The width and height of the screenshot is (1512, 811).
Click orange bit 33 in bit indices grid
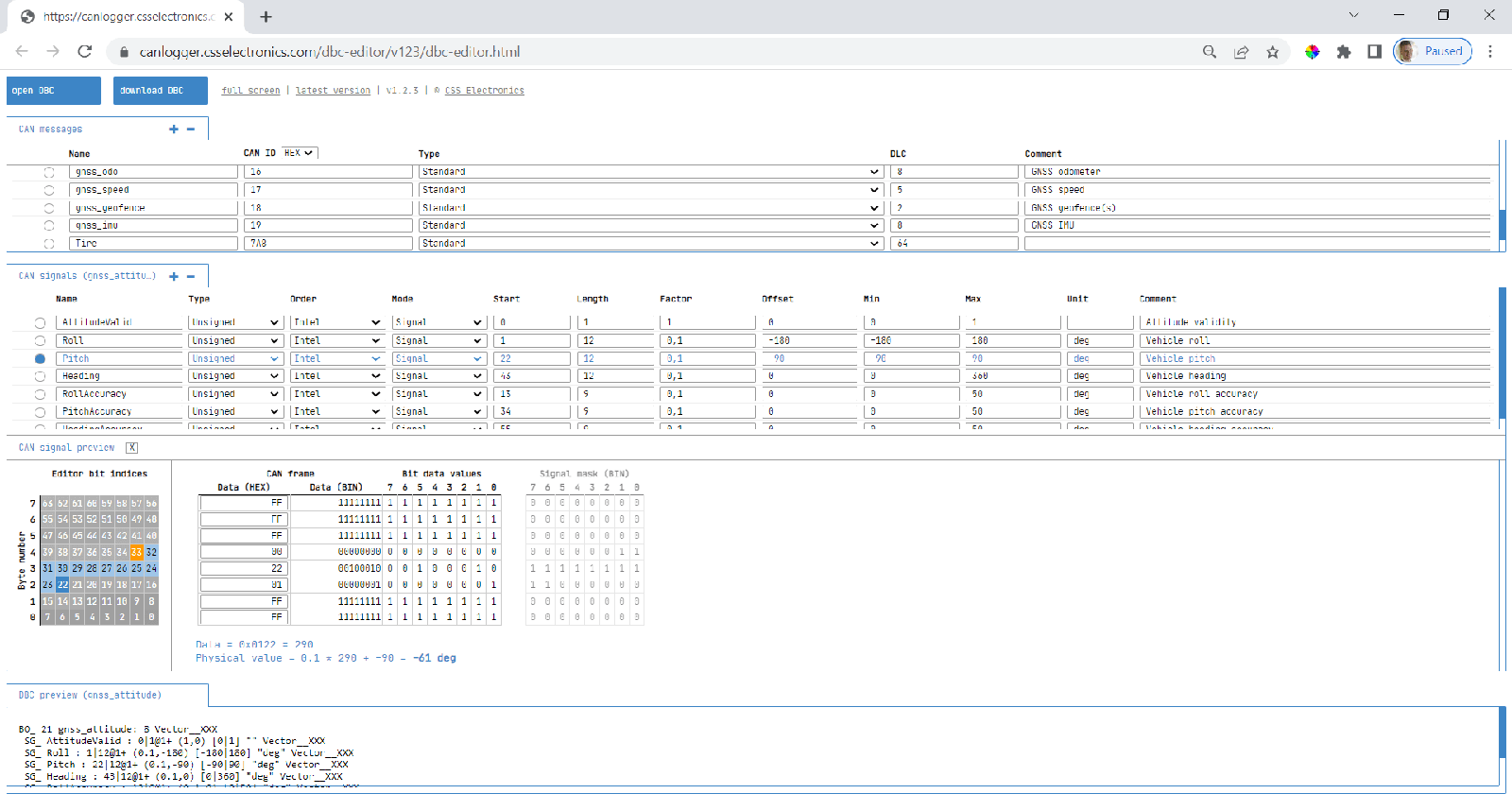pos(137,552)
